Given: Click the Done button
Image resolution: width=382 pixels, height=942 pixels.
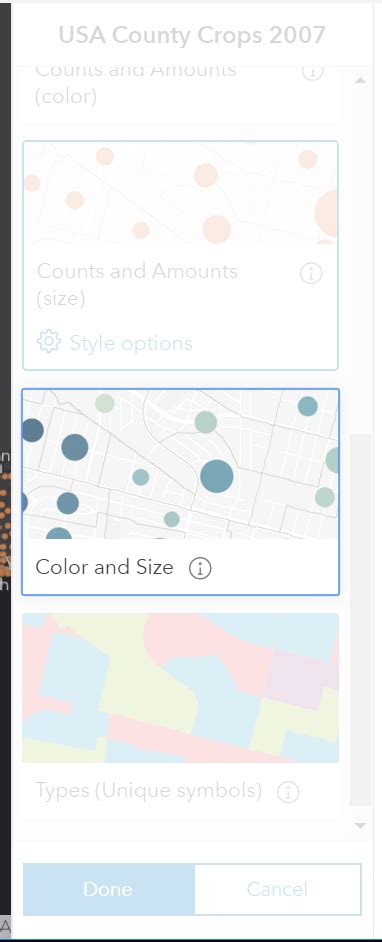Looking at the screenshot, I should tap(109, 889).
